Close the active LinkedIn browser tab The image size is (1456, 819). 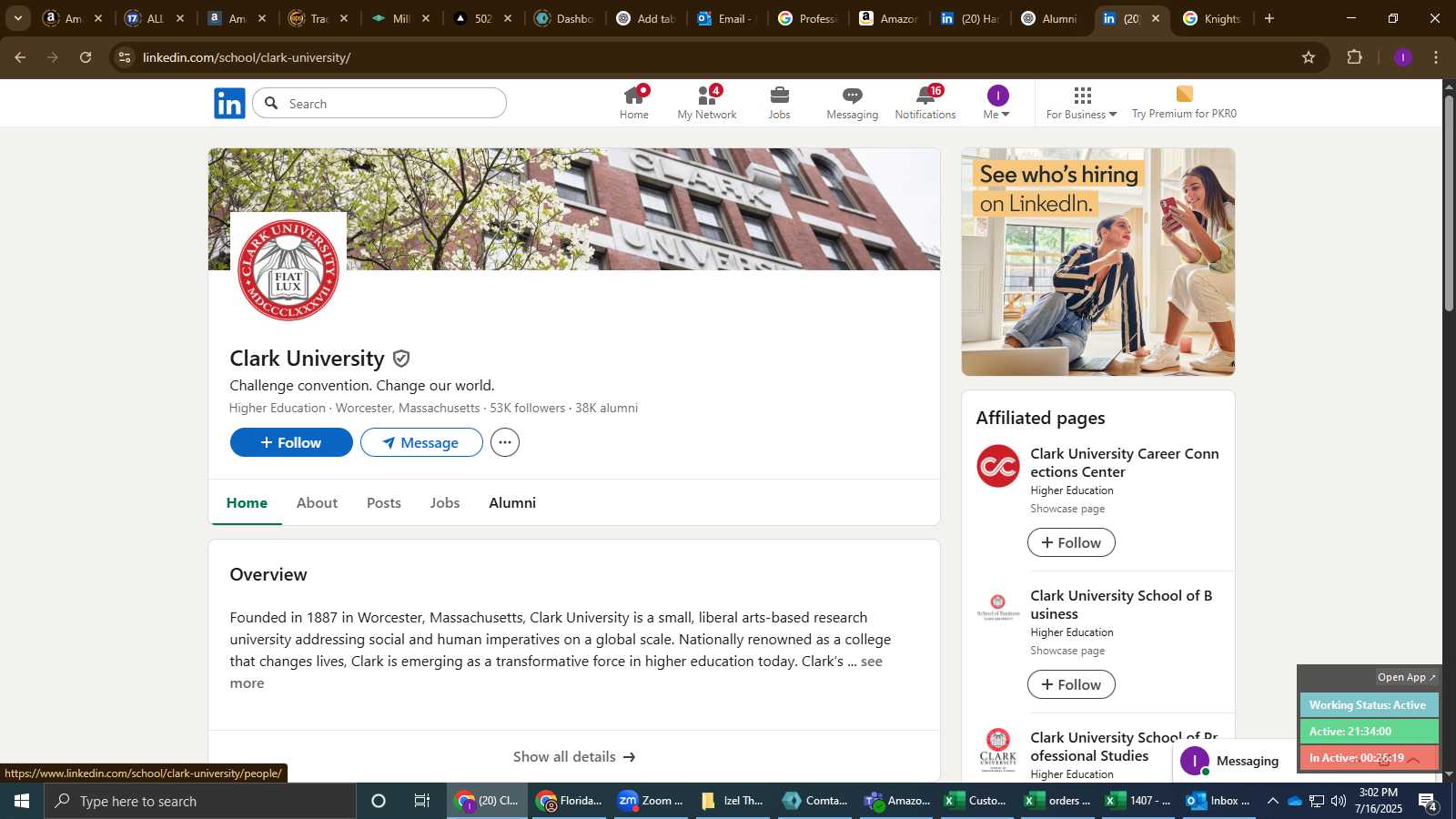[x=1156, y=18]
